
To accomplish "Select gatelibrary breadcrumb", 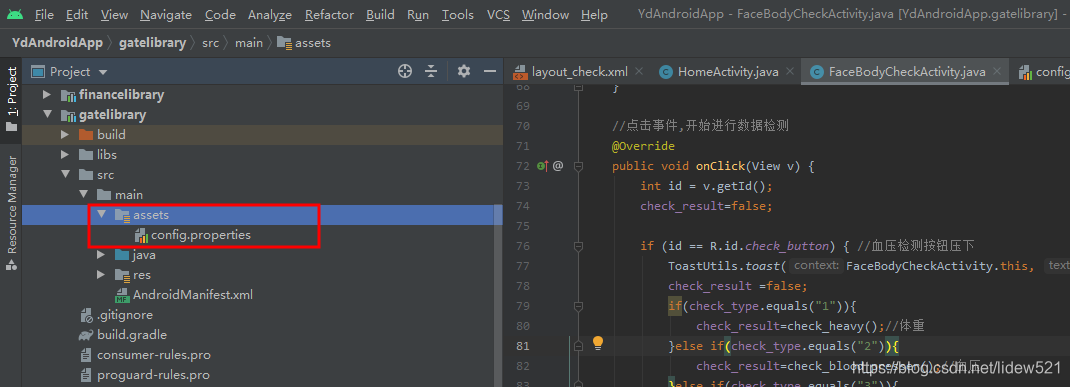I will point(152,42).
